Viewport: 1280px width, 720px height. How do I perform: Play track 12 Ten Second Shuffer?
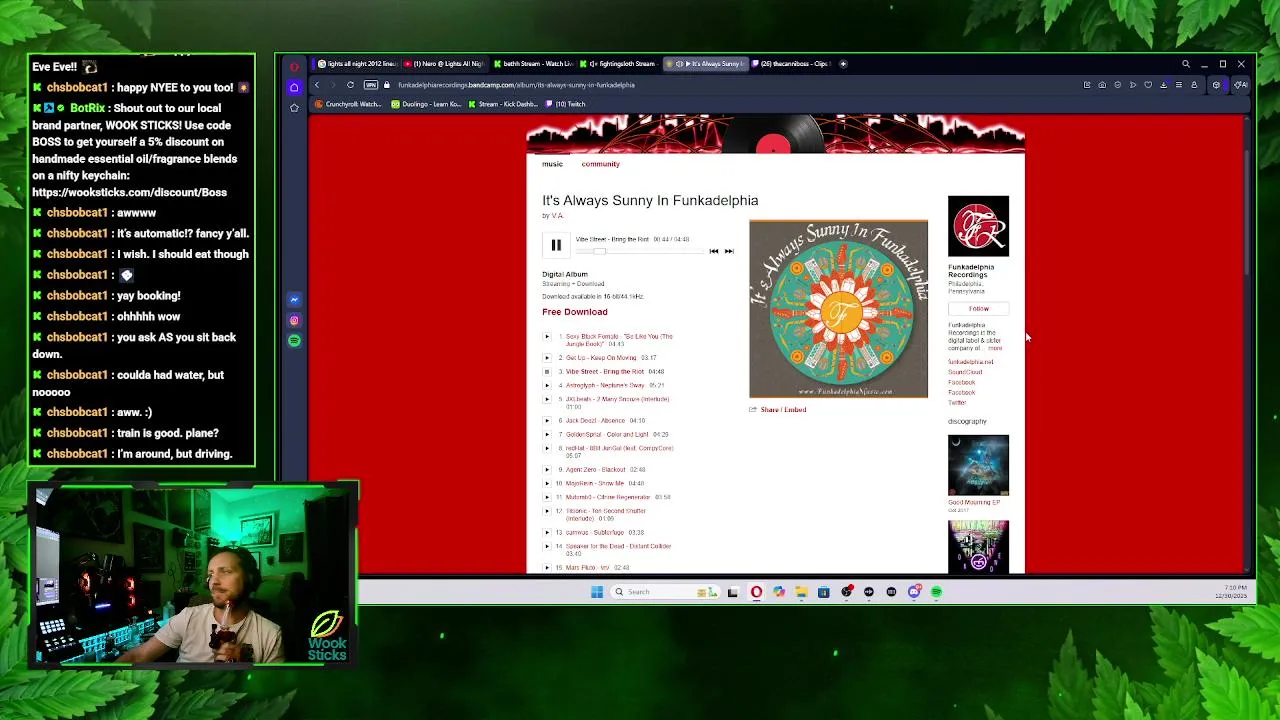click(547, 511)
